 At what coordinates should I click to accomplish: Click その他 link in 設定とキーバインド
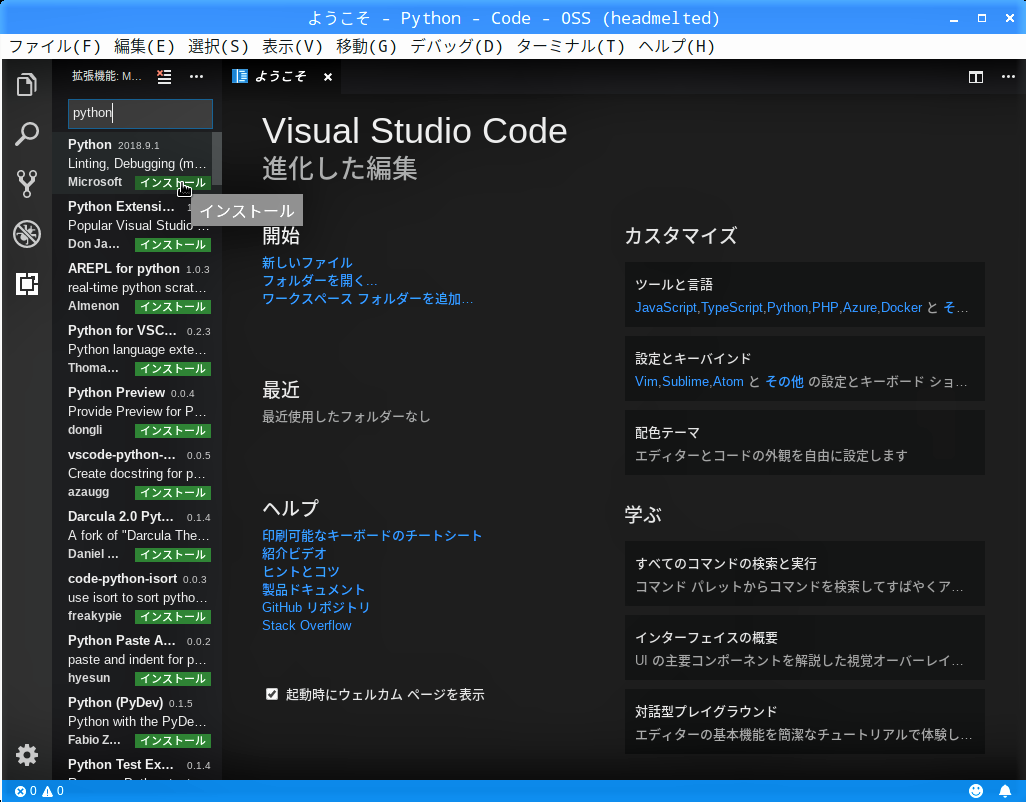point(784,381)
